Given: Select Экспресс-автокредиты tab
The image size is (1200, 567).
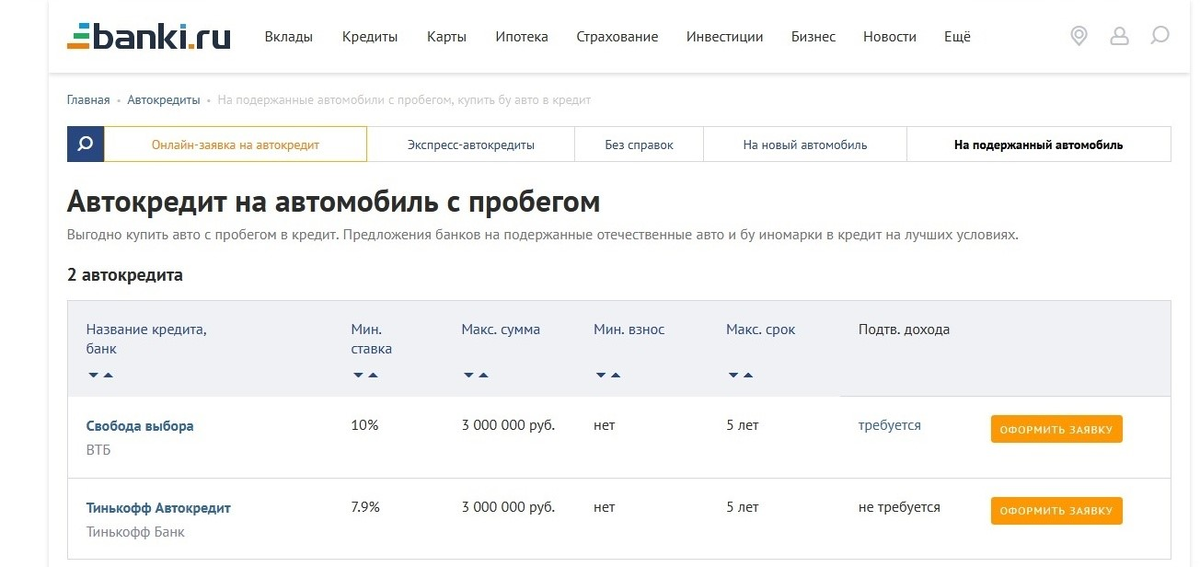Looking at the screenshot, I should click(471, 144).
